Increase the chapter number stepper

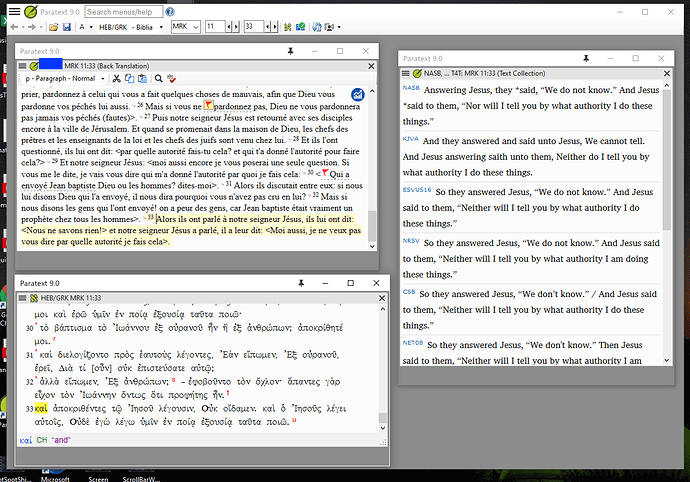pos(236,27)
